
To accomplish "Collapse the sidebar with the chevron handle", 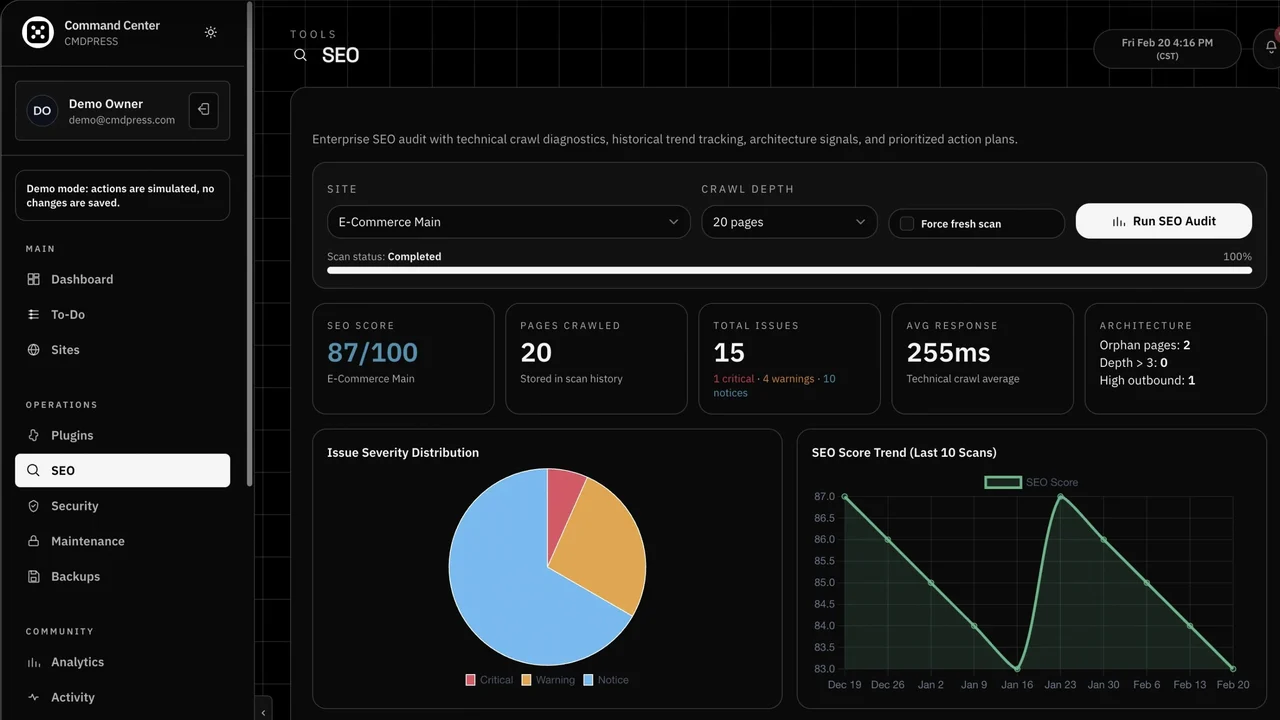I will 263,712.
